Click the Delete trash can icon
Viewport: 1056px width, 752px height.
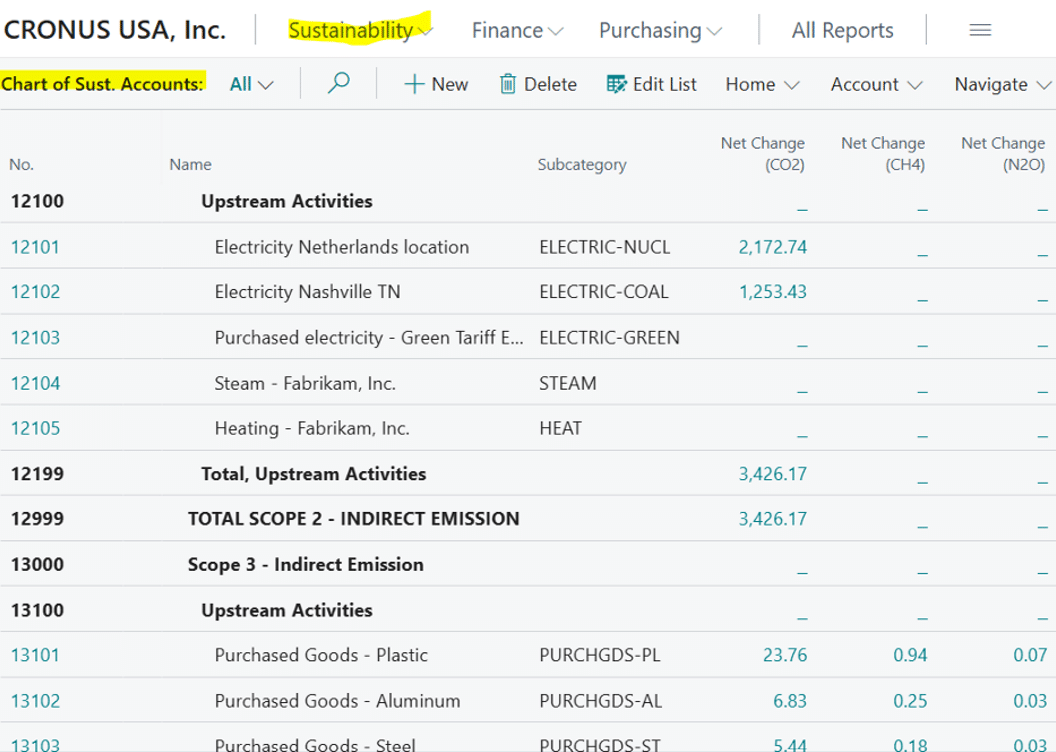click(x=508, y=85)
